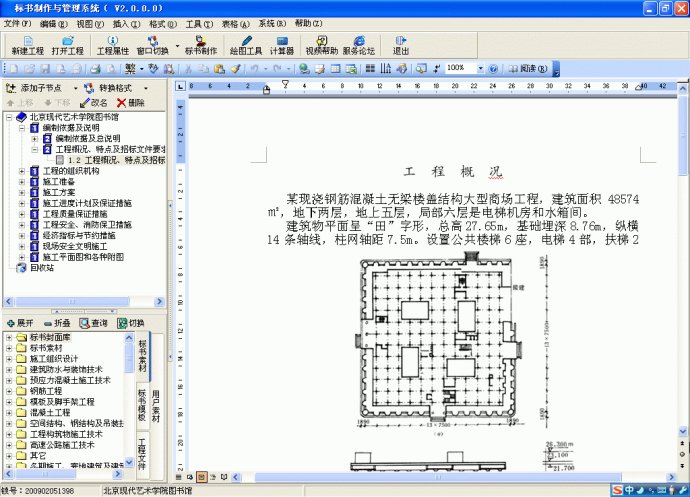Open the 帮助(Z) menu
690x497 pixels.
coord(308,24)
